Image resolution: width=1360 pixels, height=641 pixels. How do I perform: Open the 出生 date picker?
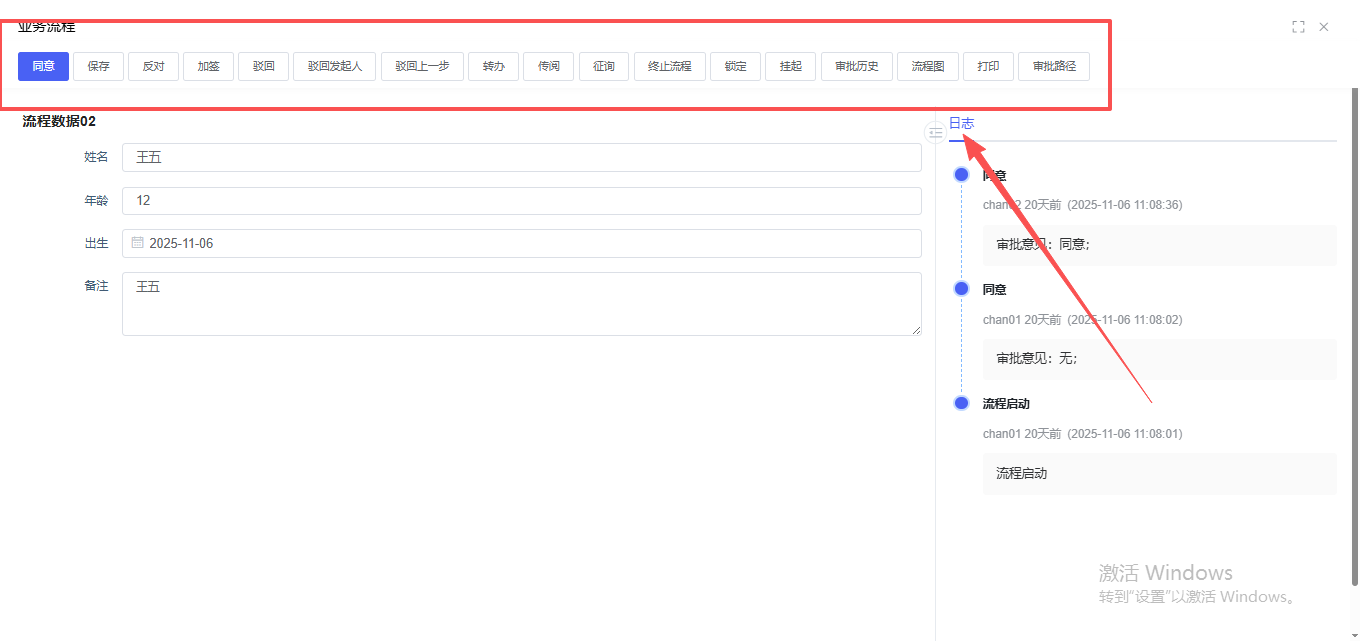(521, 243)
